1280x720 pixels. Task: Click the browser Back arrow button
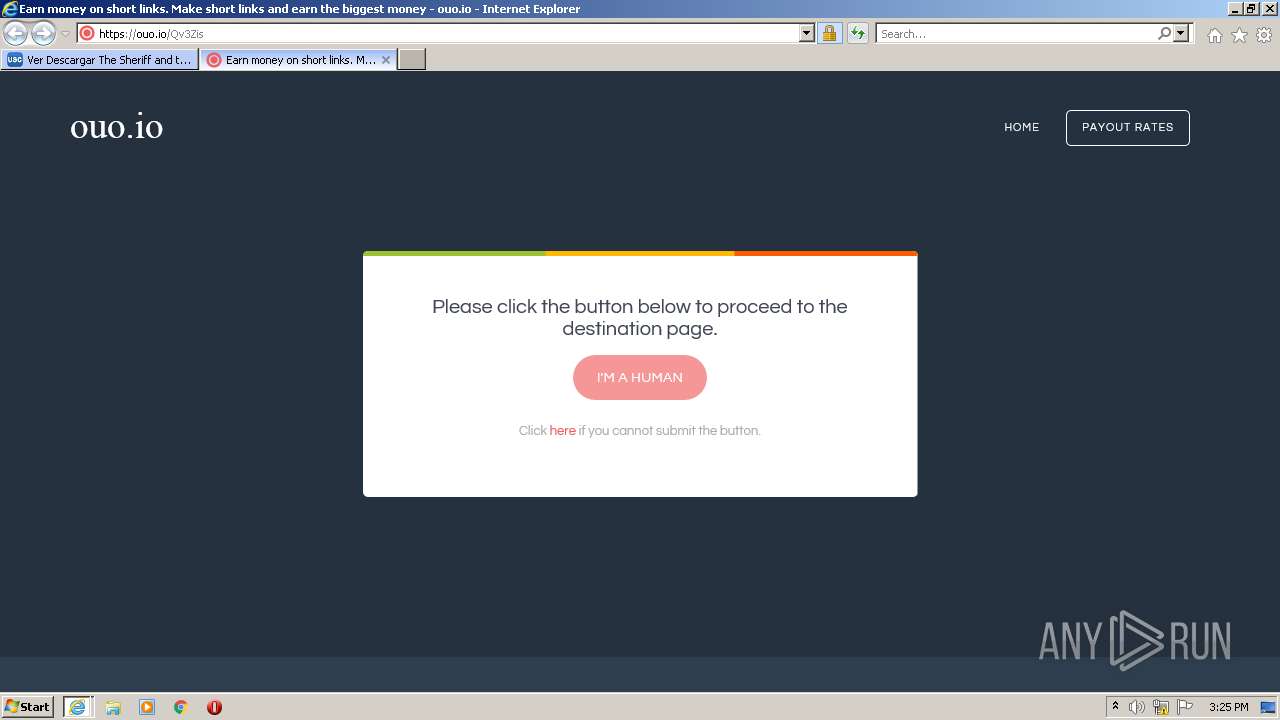pos(15,33)
